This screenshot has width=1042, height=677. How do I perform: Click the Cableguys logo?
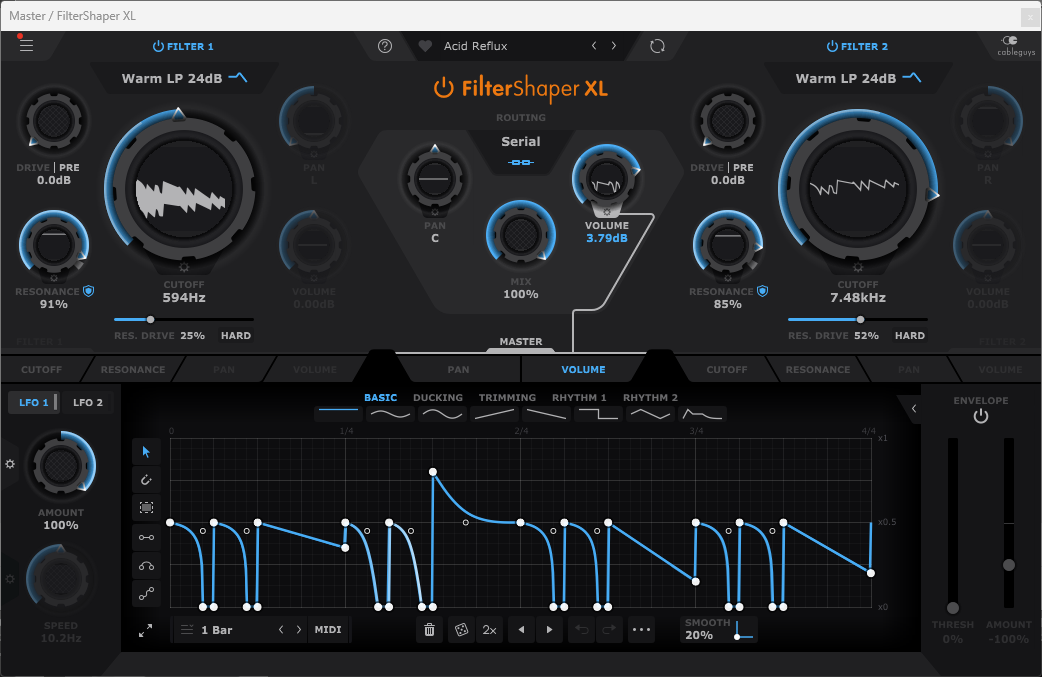click(x=1015, y=45)
